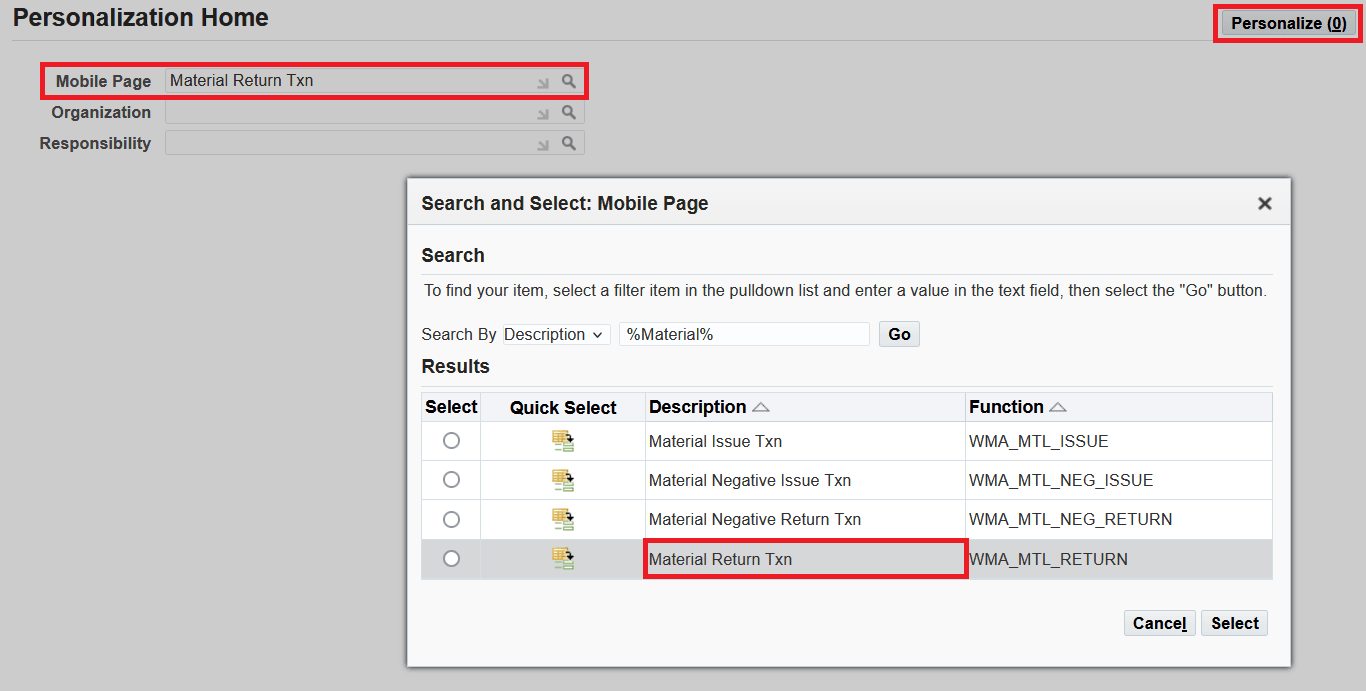Click the Mobile Page list-of-values arrow icon

pyautogui.click(x=542, y=81)
